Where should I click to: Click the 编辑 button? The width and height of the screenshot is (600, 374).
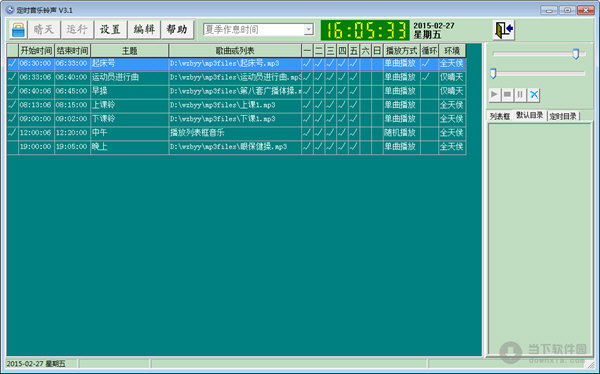coord(144,30)
